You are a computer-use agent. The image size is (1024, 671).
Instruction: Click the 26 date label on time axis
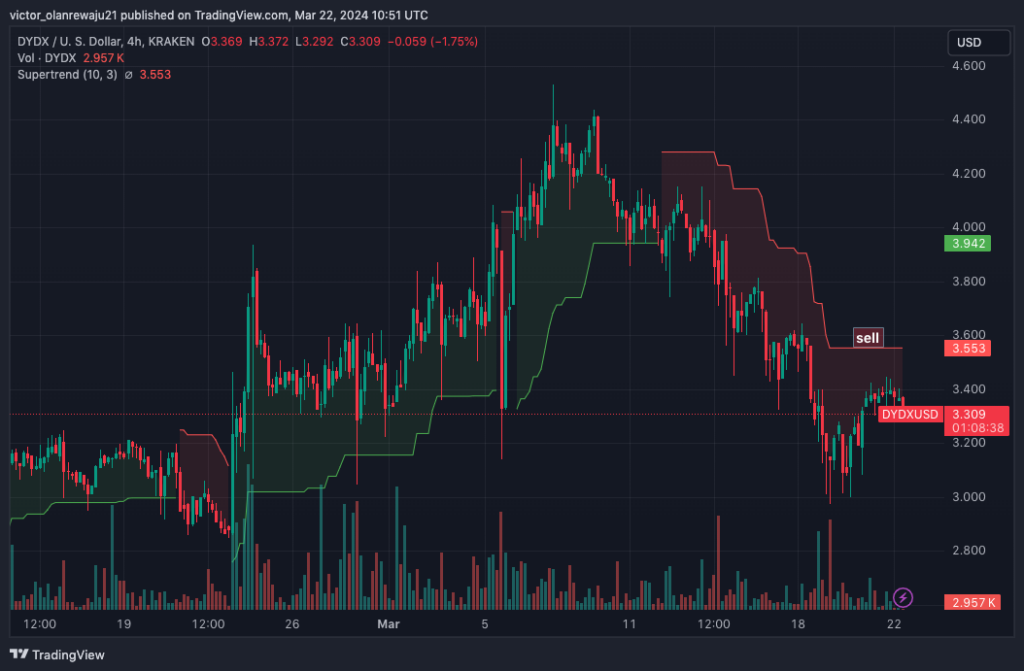tap(292, 624)
